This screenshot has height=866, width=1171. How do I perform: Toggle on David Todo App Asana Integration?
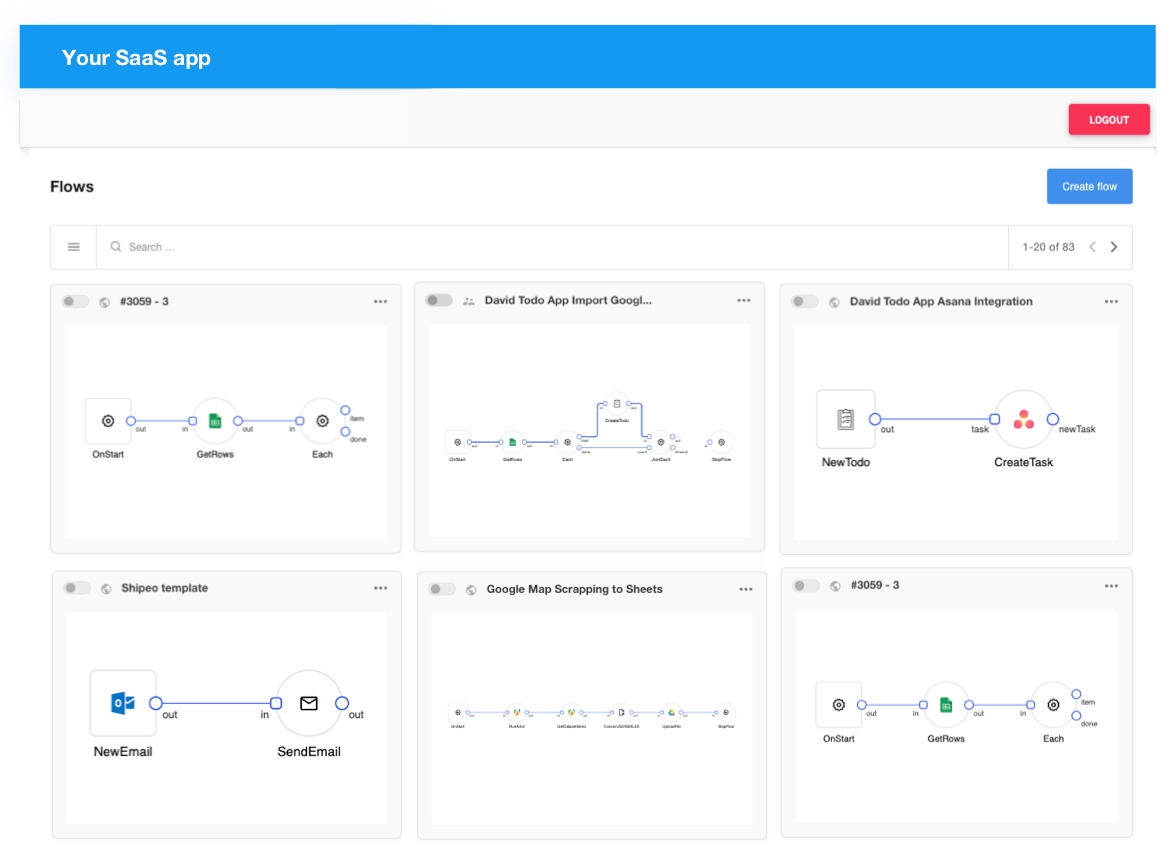point(805,301)
